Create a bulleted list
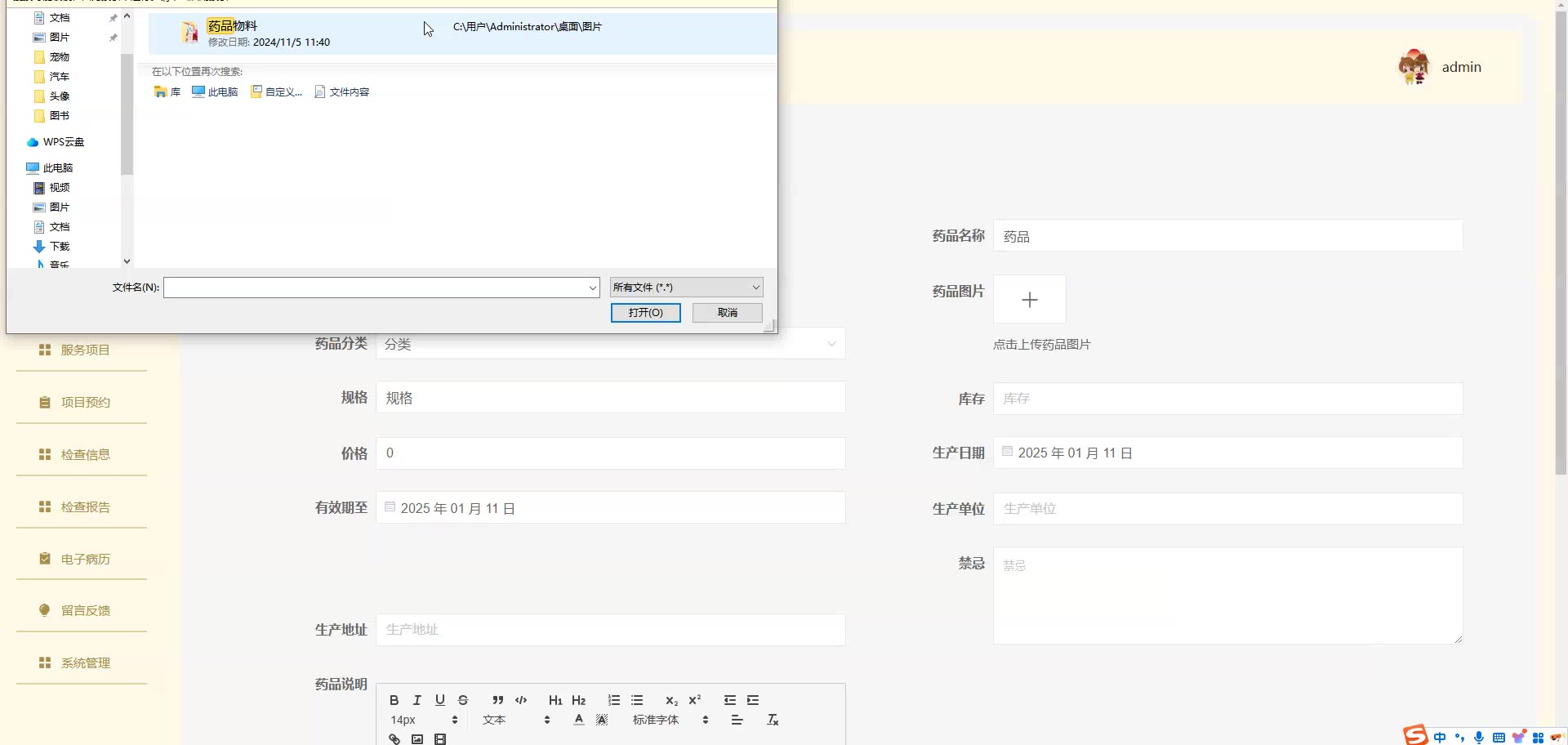This screenshot has width=1568, height=745. 637,700
